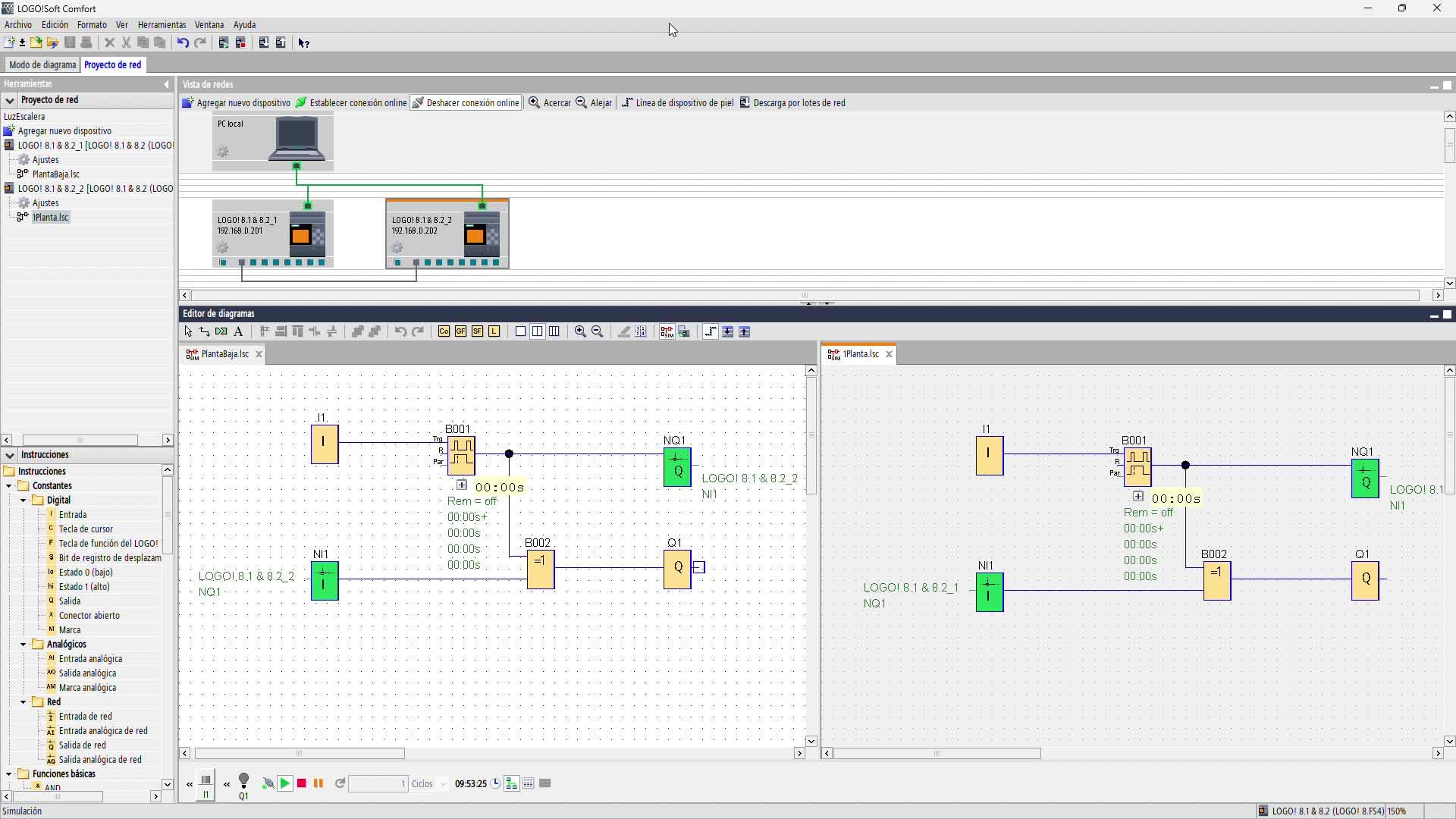1456x819 pixels.
Task: Click the network view horizontal scrollbar
Action: (x=804, y=295)
